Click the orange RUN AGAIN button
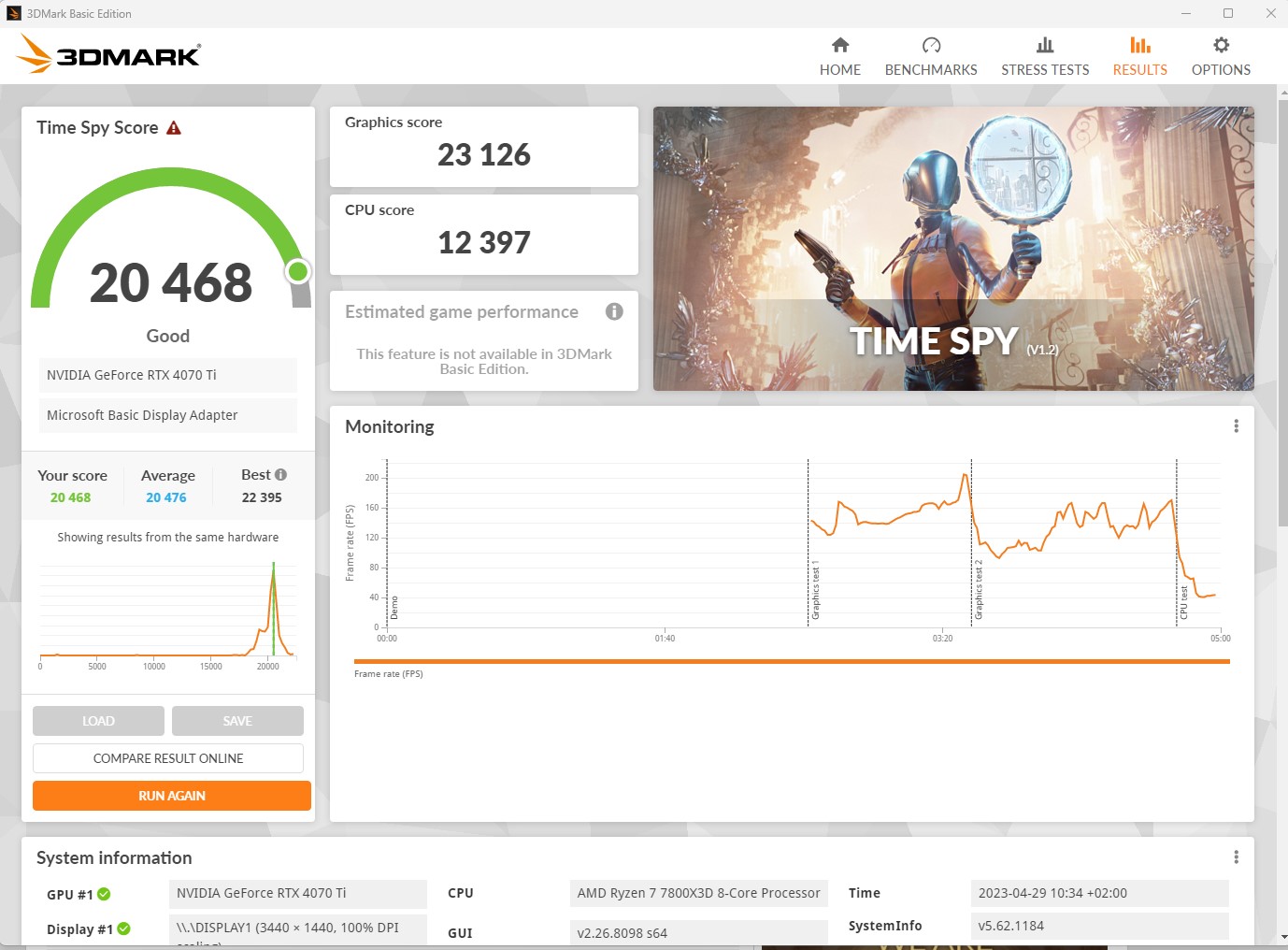 (172, 796)
